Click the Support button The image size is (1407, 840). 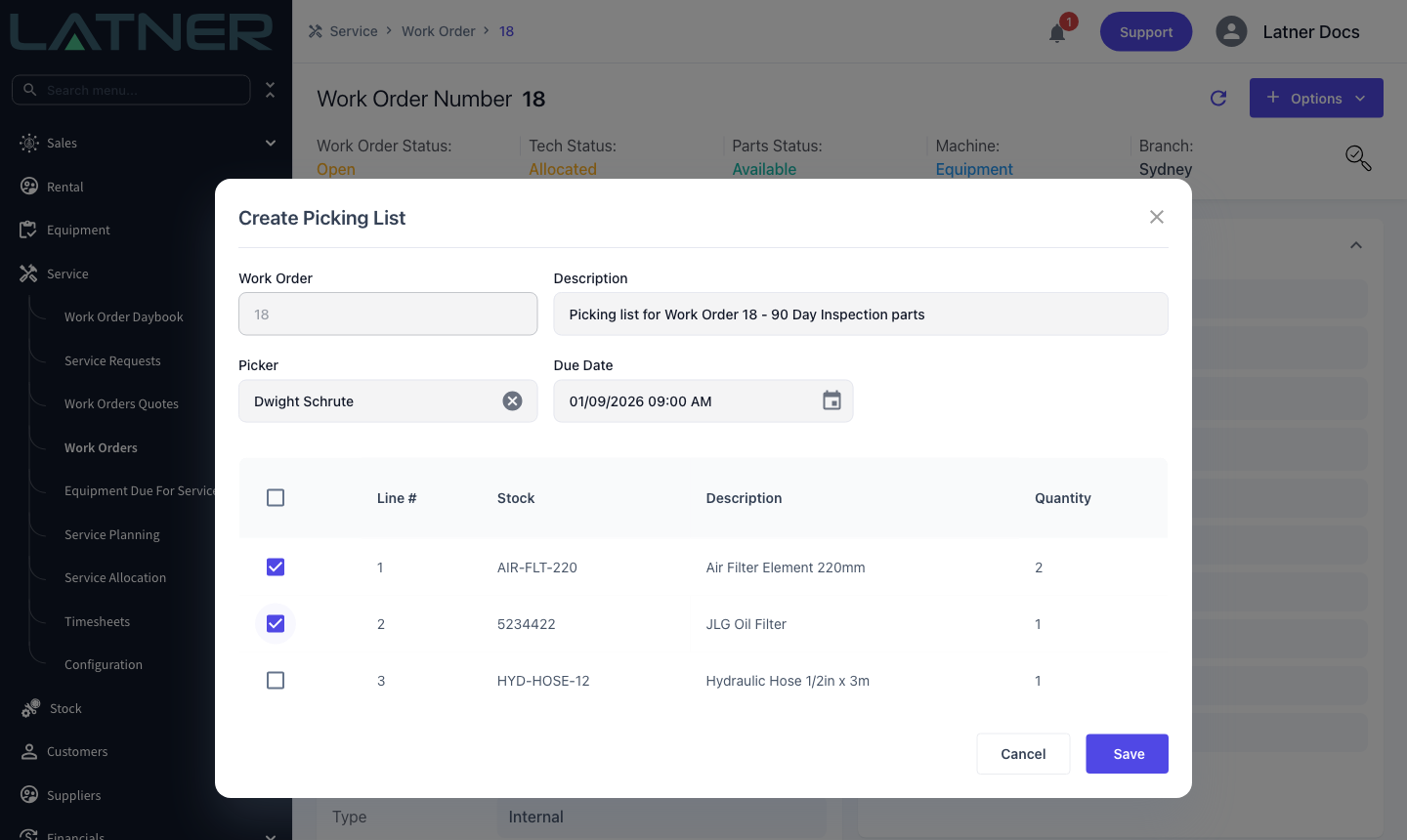1146,31
